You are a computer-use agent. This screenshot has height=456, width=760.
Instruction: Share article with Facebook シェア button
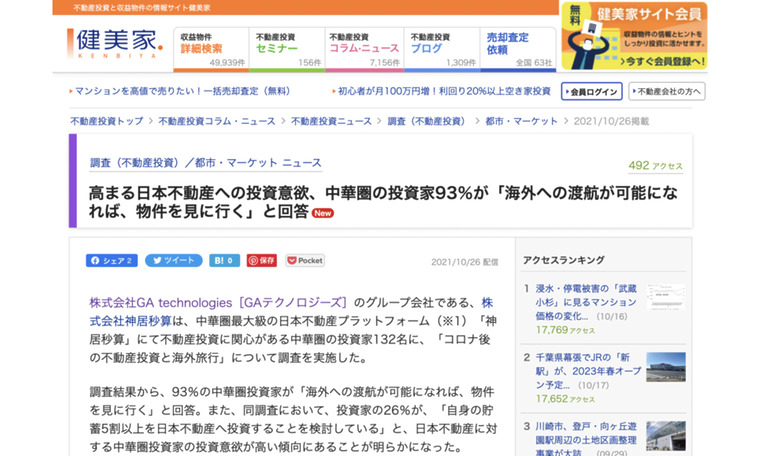[111, 260]
